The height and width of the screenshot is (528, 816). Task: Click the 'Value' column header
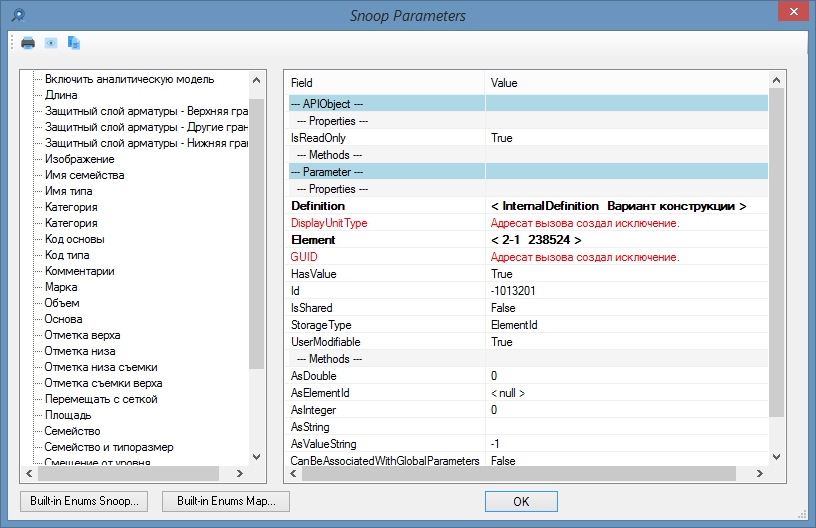pyautogui.click(x=627, y=83)
